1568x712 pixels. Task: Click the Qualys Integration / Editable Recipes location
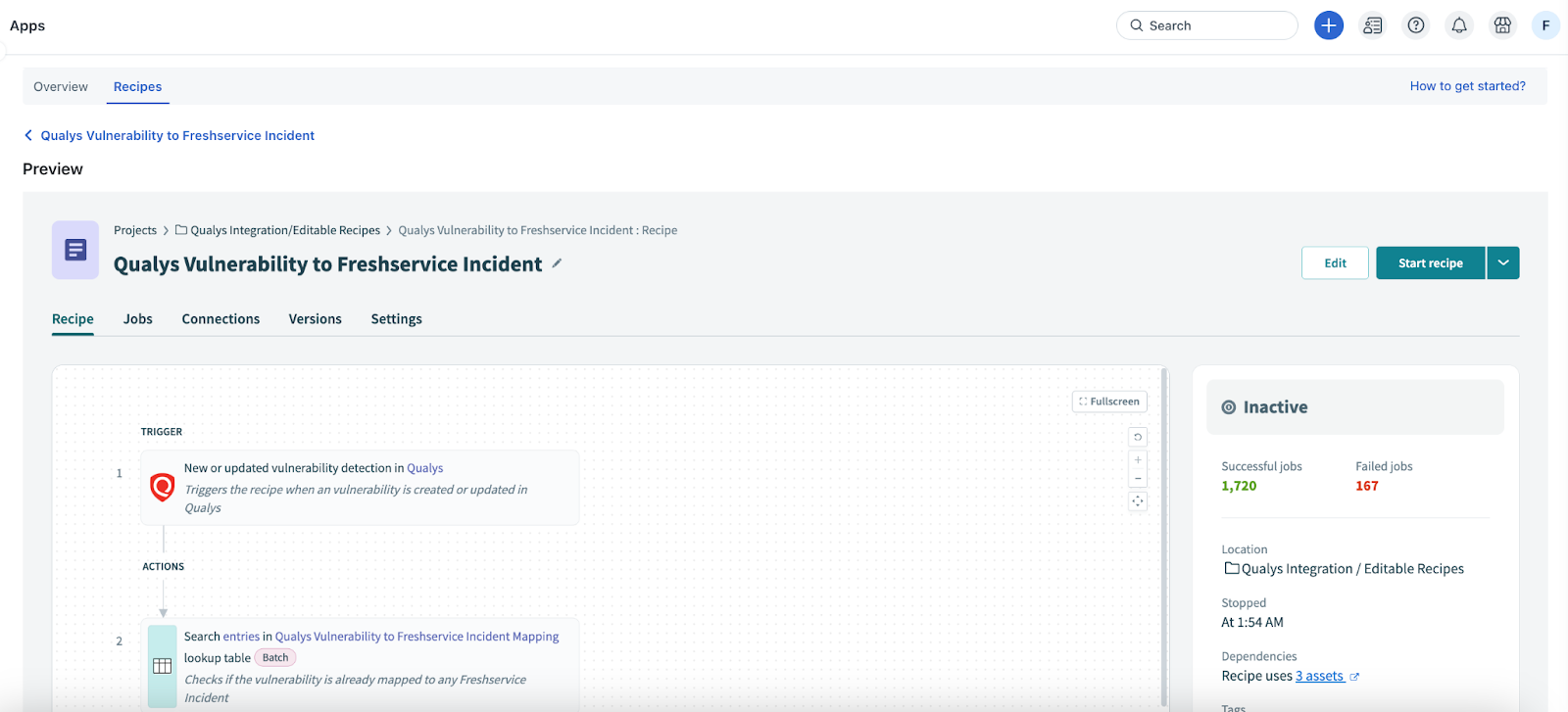click(x=1352, y=569)
